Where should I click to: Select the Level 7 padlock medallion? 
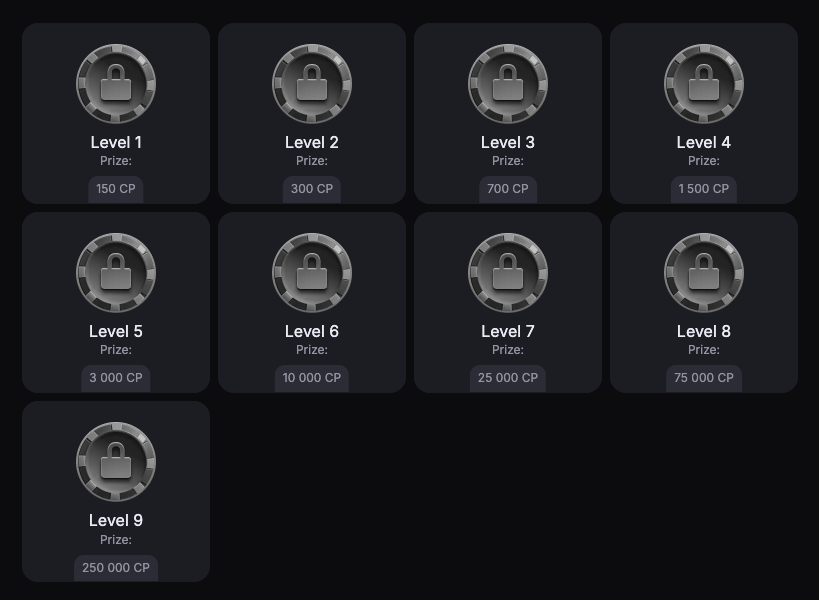[508, 273]
